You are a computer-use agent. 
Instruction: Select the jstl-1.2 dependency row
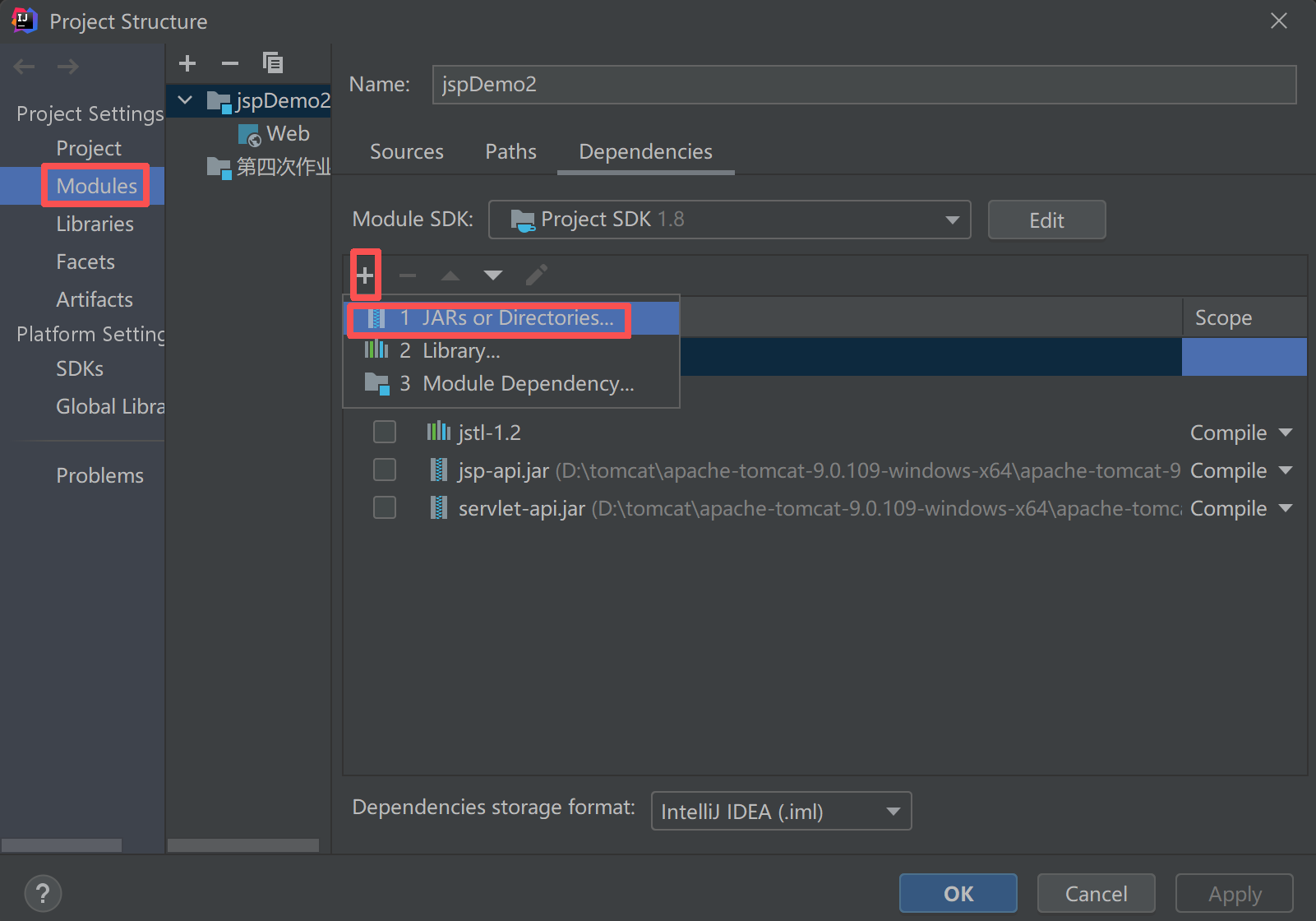point(824,432)
